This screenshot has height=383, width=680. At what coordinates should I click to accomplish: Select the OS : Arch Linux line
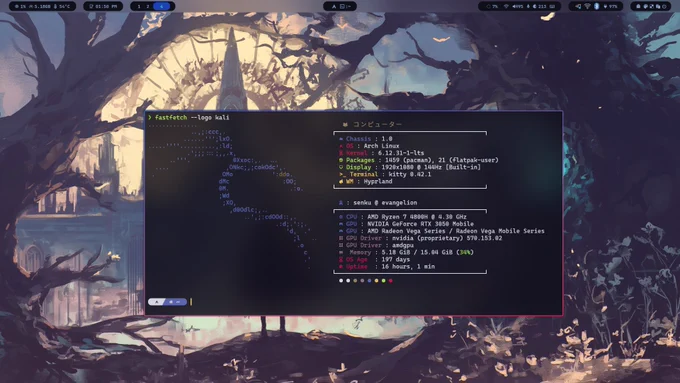[369, 146]
